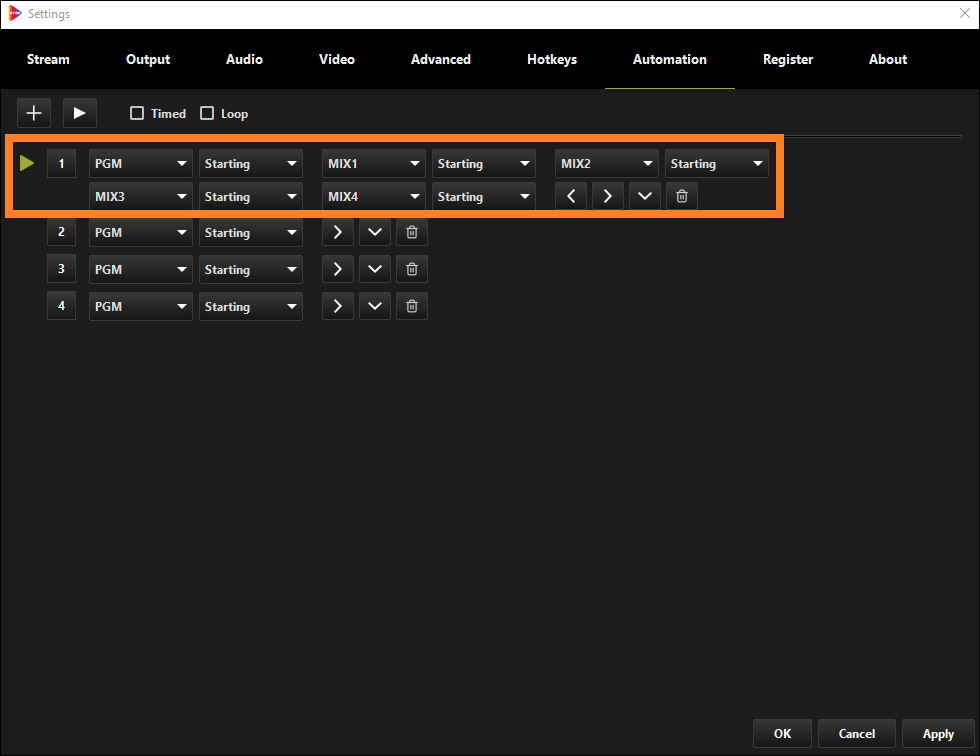Enable the Loop option

[206, 113]
